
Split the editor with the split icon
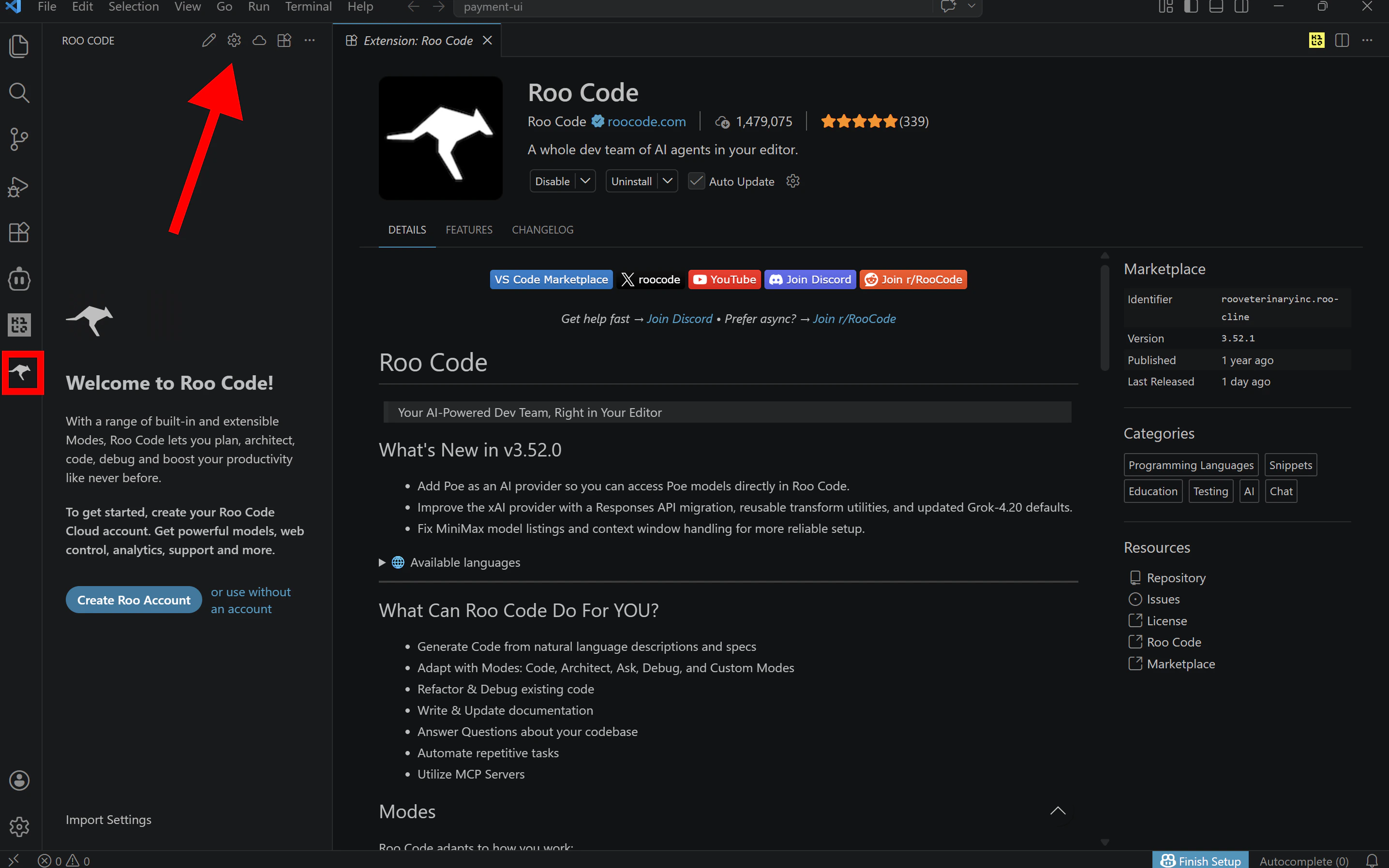1343,40
